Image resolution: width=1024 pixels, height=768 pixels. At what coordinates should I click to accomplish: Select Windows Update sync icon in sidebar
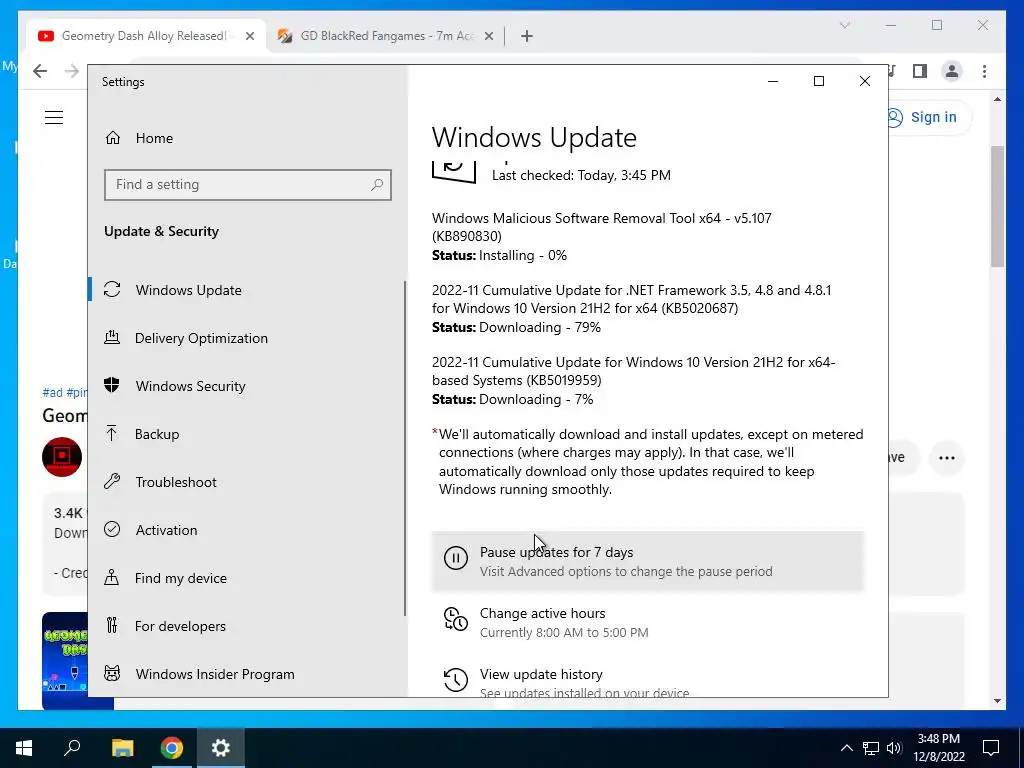tap(112, 289)
